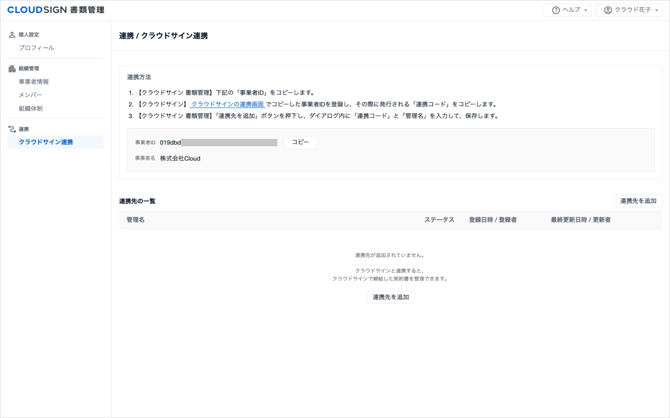
Task: Click the 個人設定 section label
Action: click(x=29, y=35)
